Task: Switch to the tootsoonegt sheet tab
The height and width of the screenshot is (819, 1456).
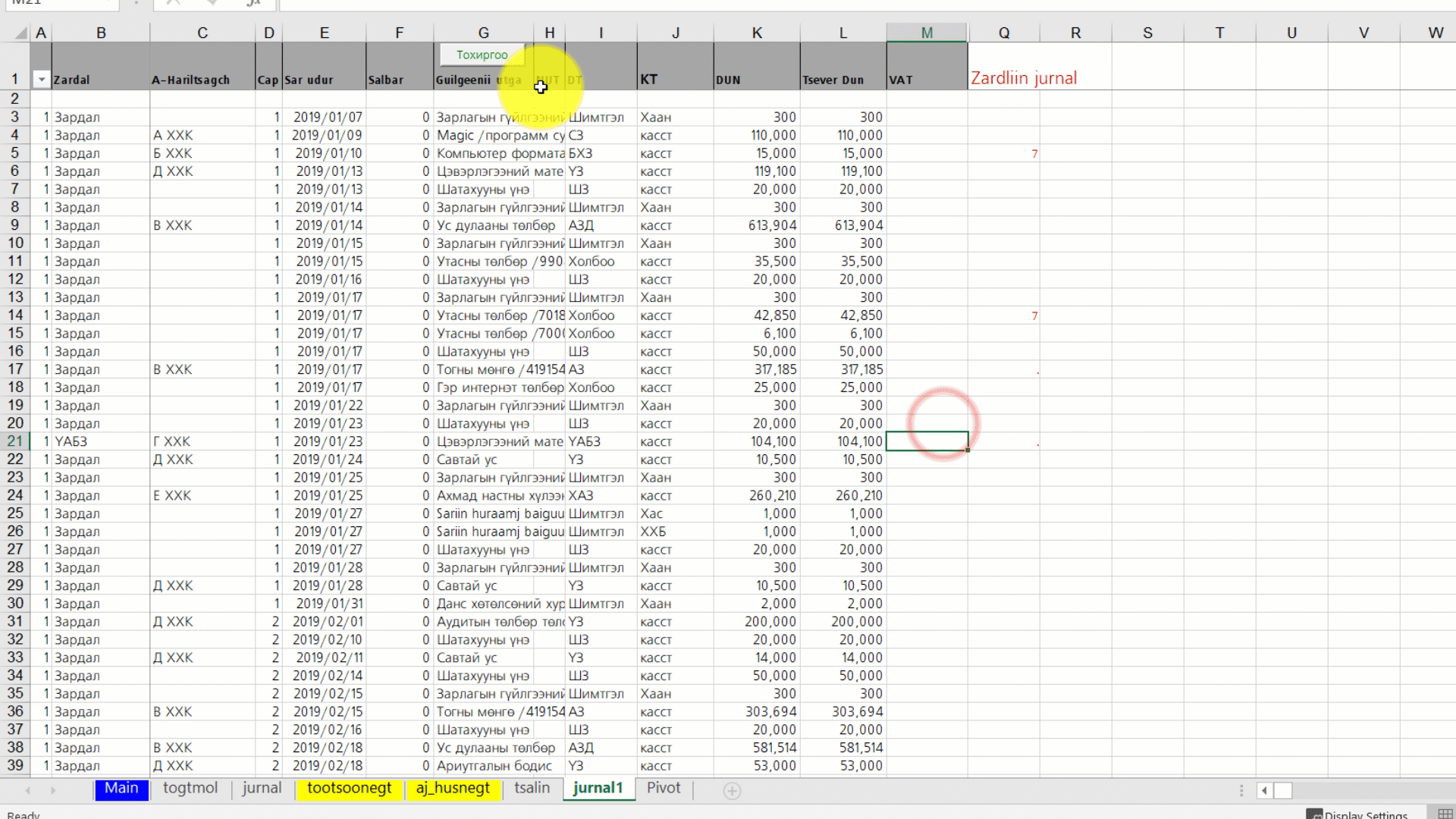Action: click(349, 789)
